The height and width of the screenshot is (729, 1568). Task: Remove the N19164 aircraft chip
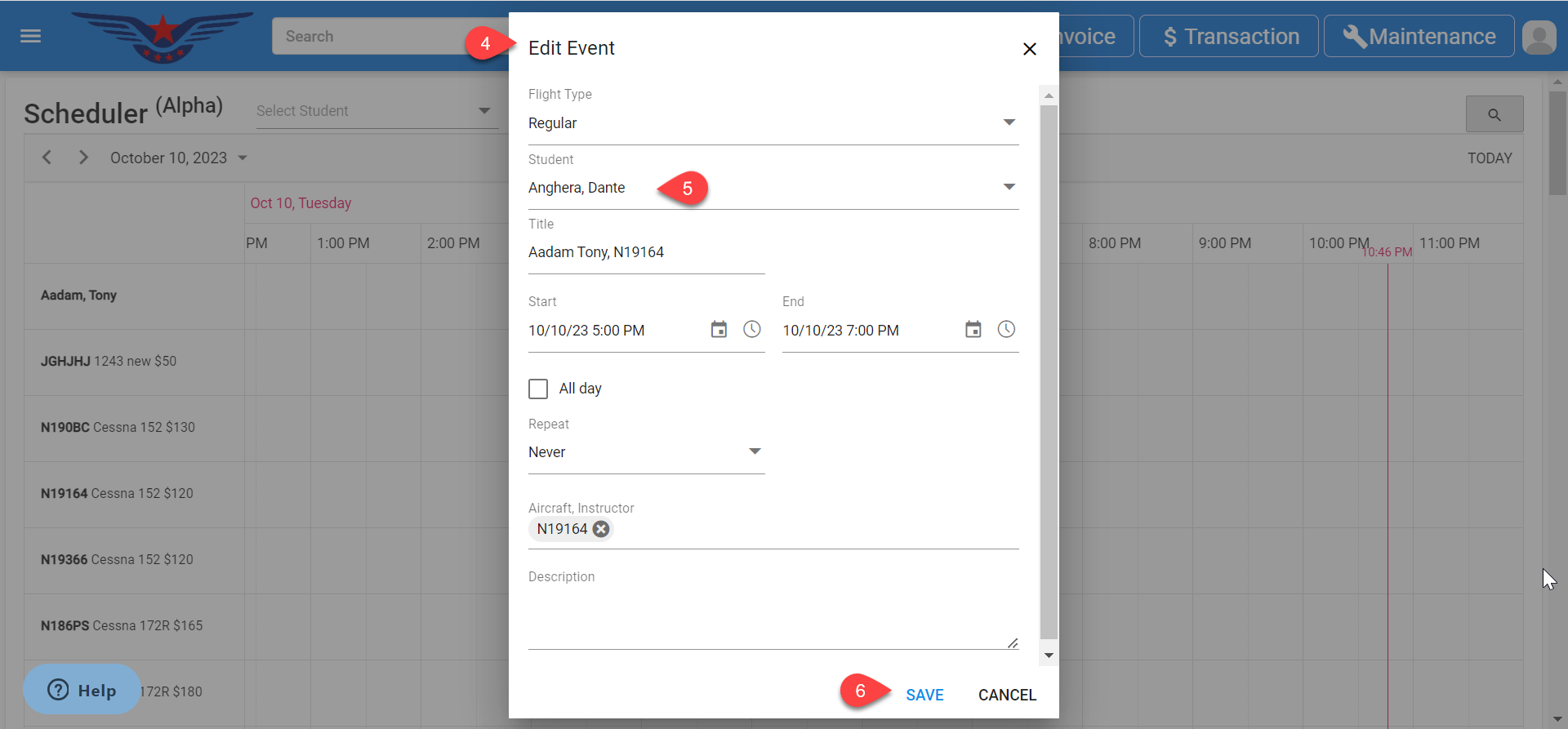(x=601, y=529)
